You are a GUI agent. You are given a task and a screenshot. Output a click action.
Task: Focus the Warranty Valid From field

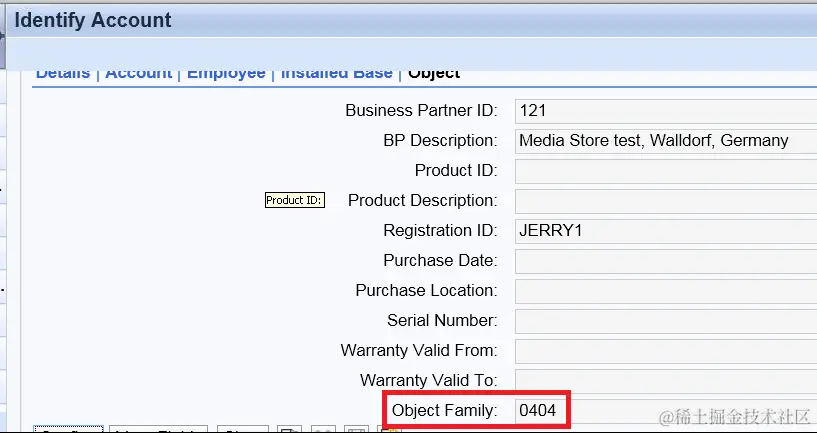tap(666, 351)
